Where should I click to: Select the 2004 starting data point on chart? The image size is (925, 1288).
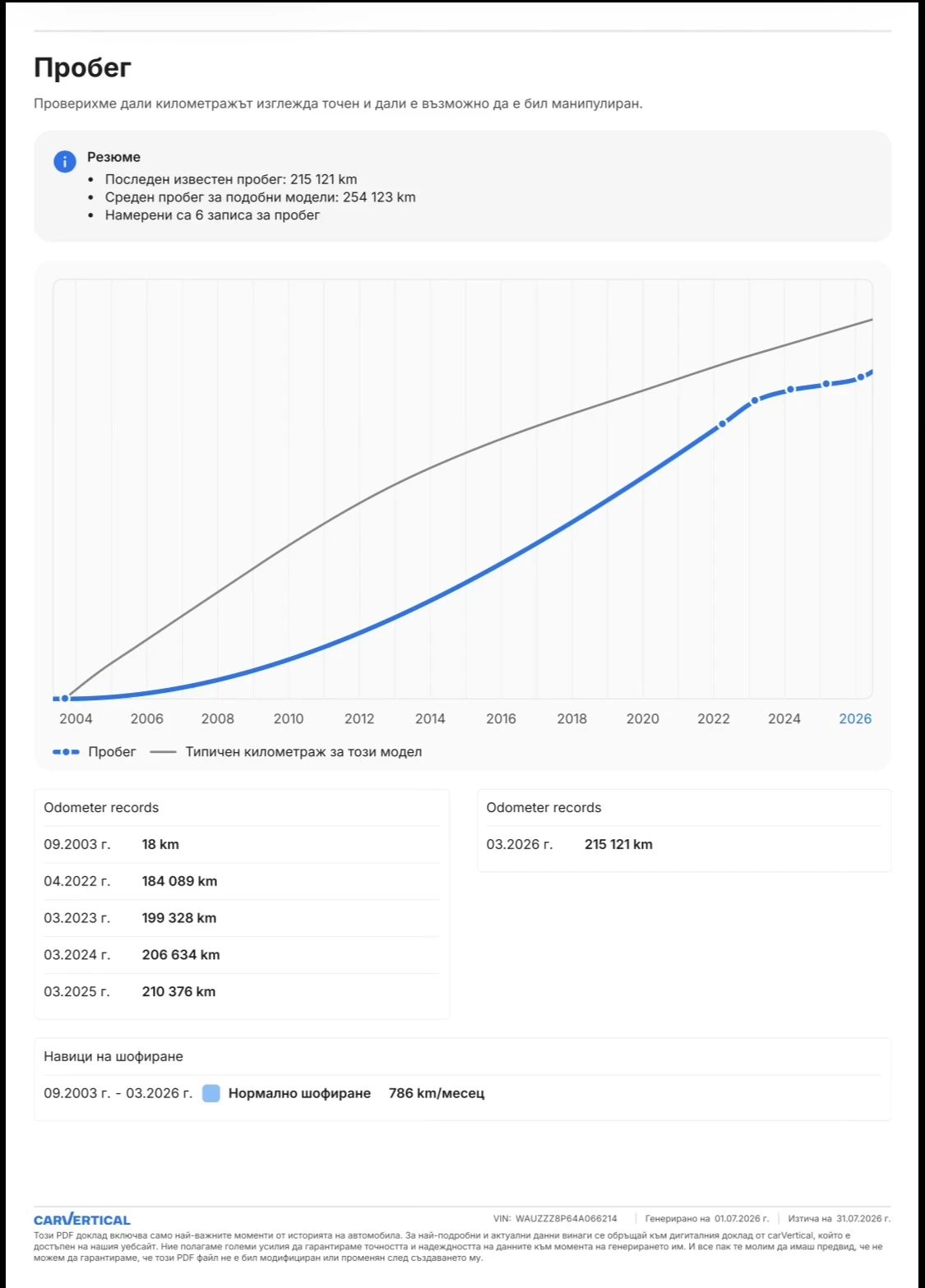(x=65, y=699)
